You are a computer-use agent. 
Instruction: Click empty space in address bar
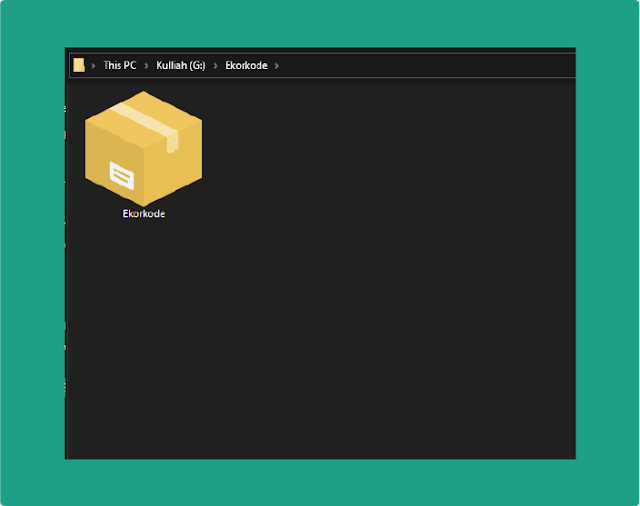coord(424,65)
